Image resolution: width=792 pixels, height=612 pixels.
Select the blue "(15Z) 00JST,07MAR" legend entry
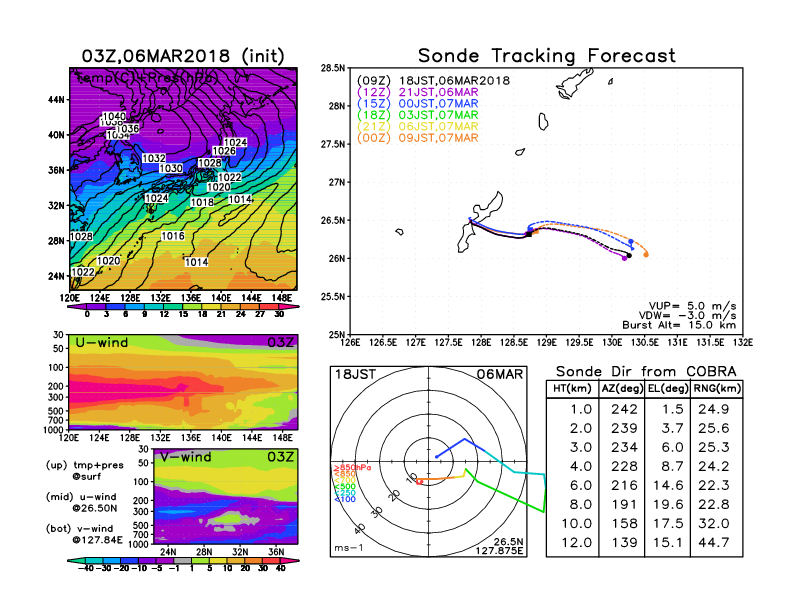click(417, 104)
